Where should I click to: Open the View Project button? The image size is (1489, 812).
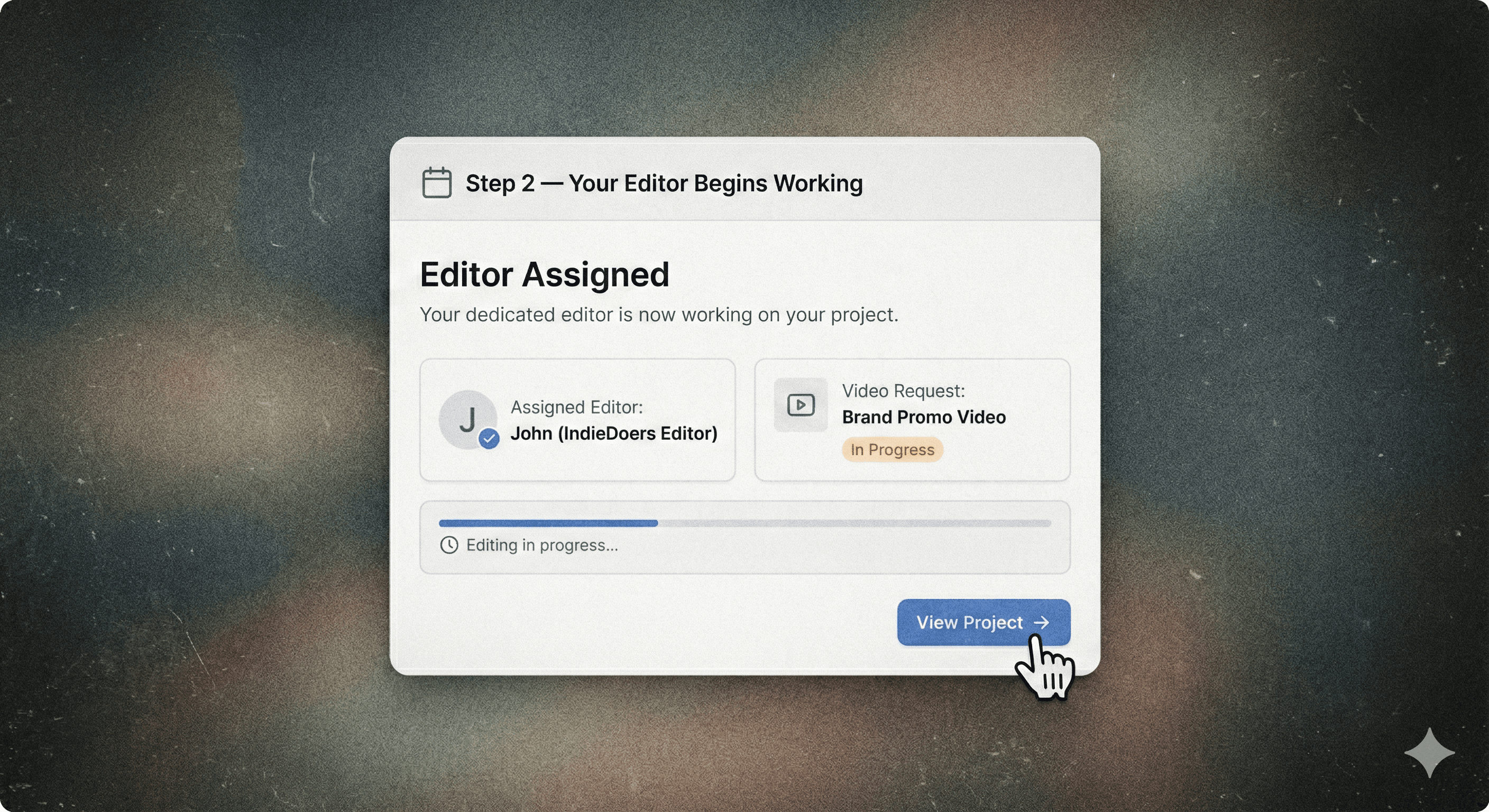click(x=984, y=622)
